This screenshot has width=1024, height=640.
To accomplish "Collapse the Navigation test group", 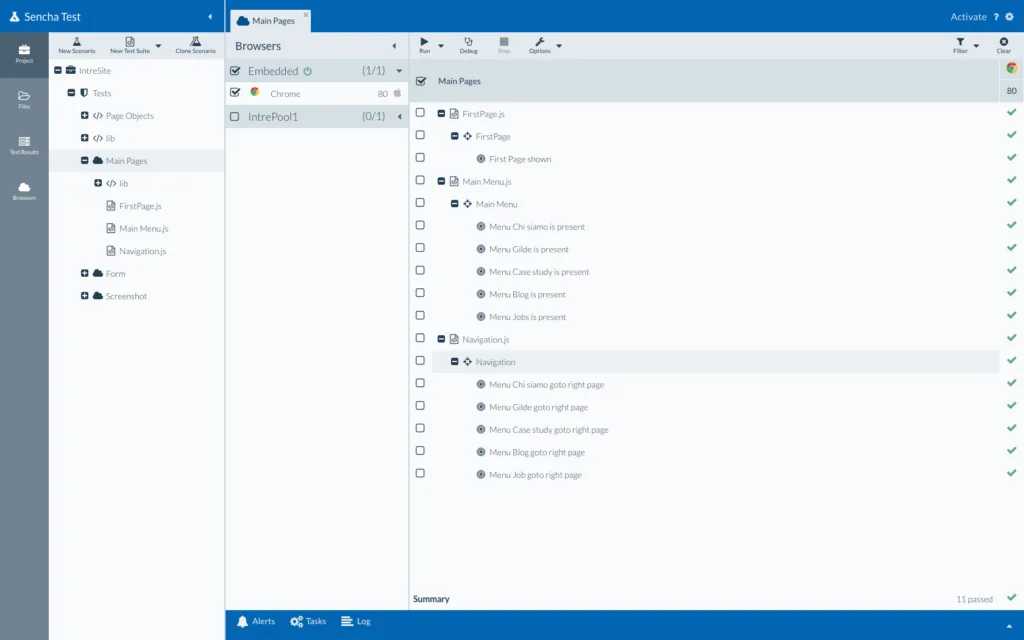I will 455,361.
